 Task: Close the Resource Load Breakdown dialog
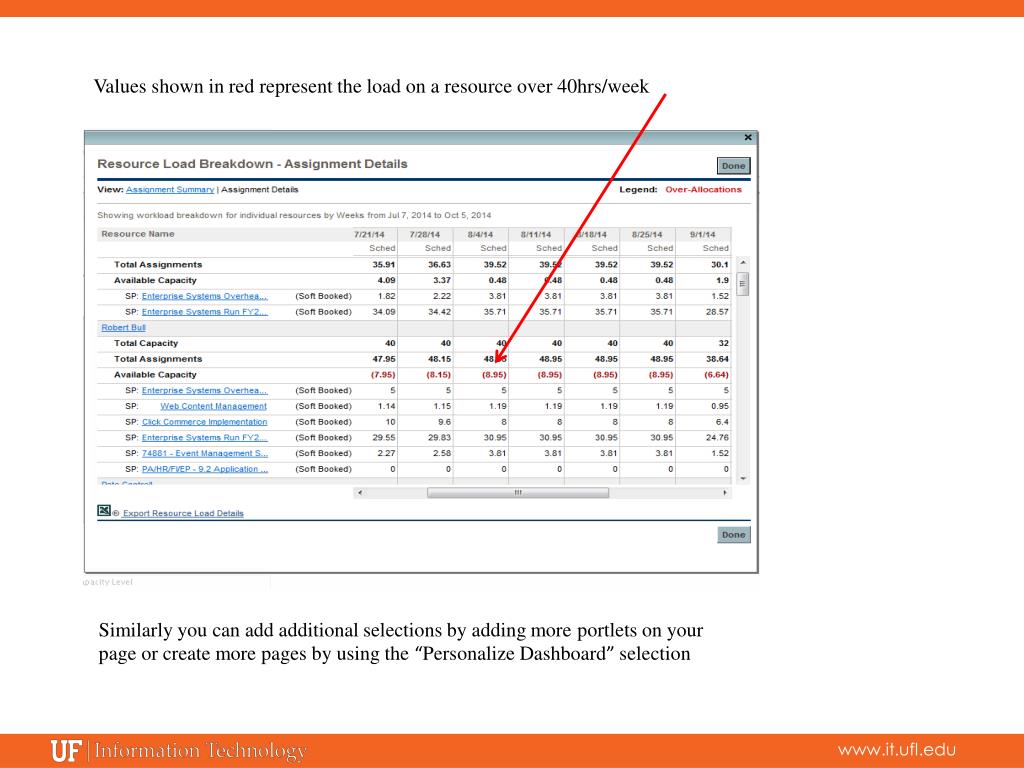click(748, 137)
